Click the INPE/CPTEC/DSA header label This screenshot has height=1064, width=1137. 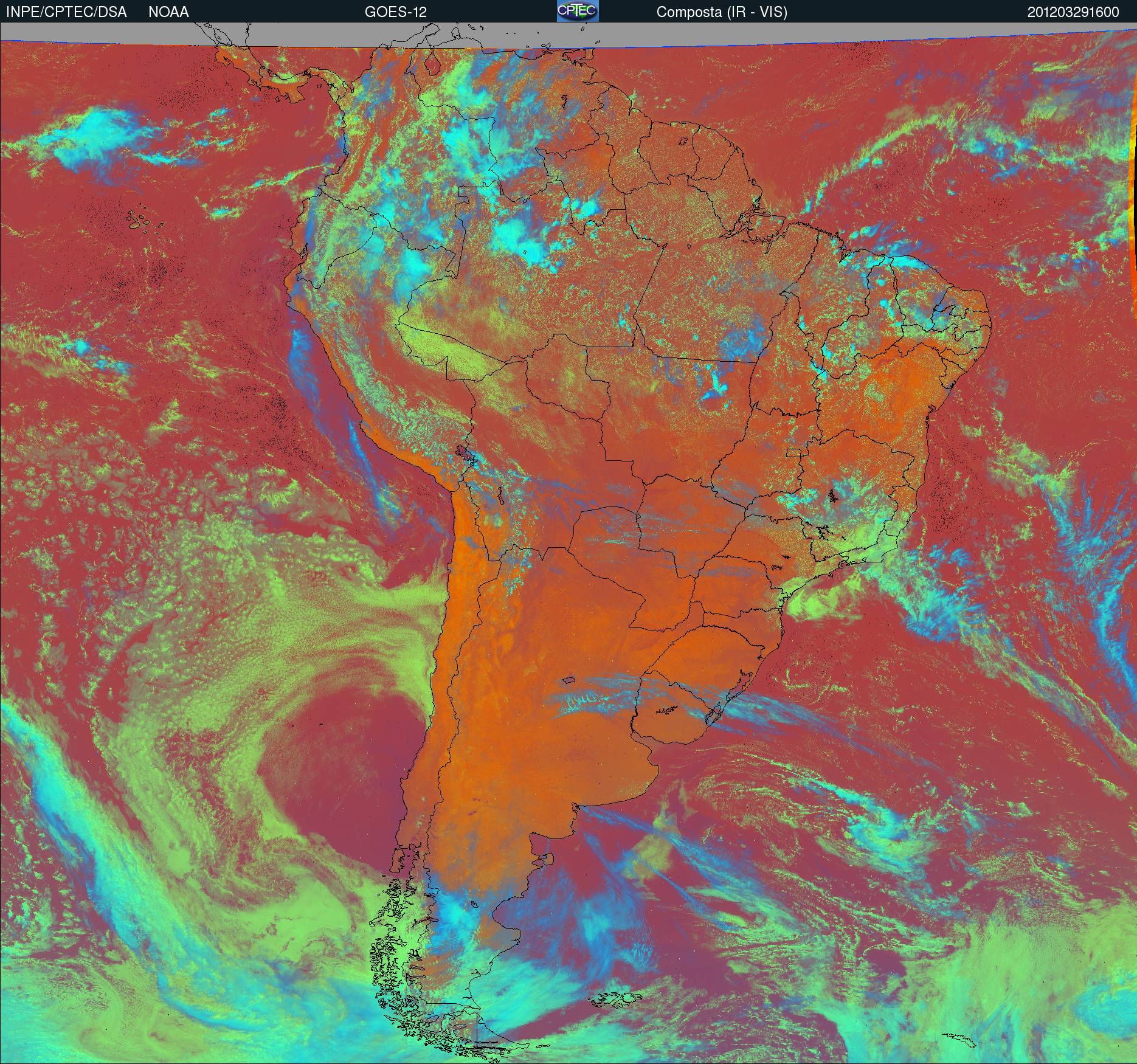pyautogui.click(x=66, y=12)
